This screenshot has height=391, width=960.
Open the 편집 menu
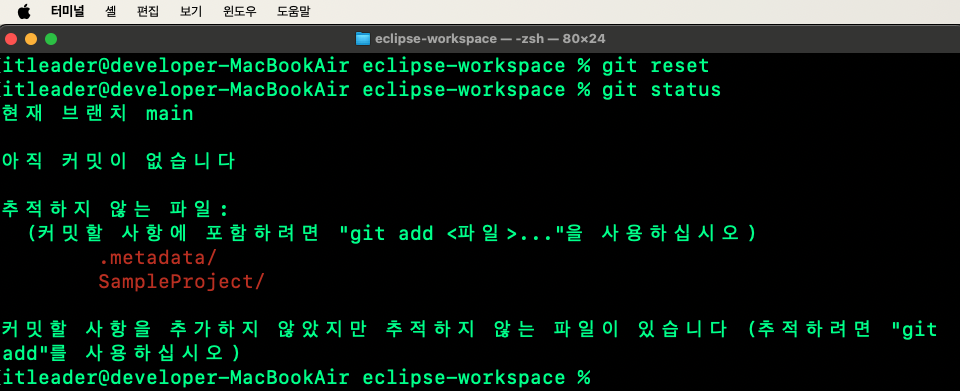pos(148,11)
